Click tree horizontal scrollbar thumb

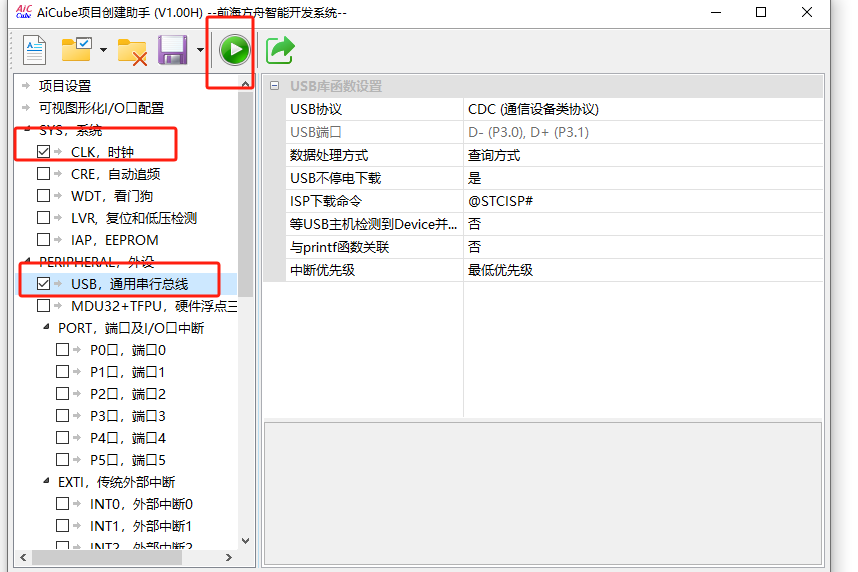coord(107,557)
